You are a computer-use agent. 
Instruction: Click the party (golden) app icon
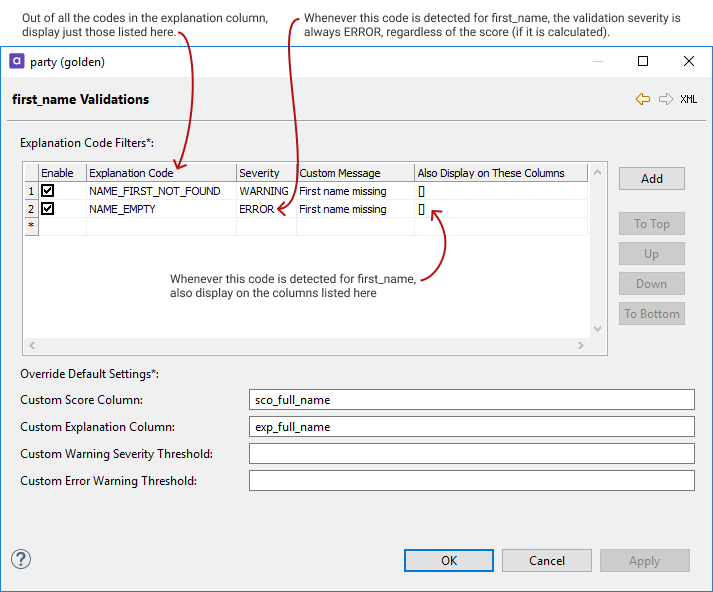point(17,61)
